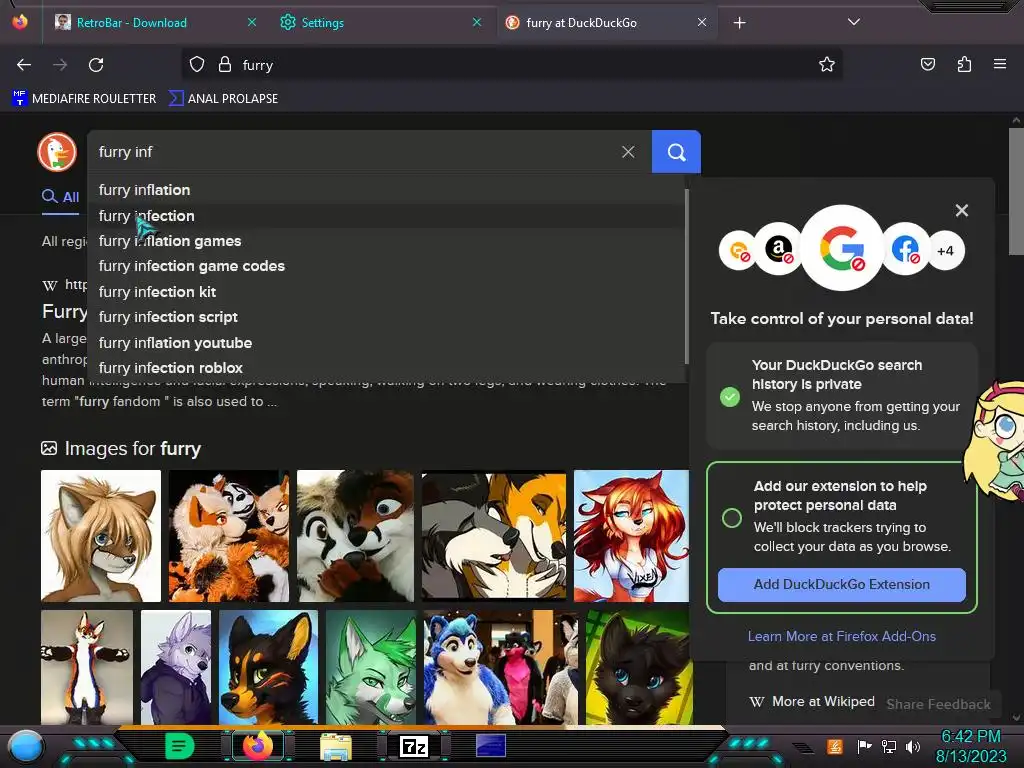Screen dimensions: 1024x768
Task: Open the 7-Zip taskbar icon
Action: [x=414, y=746]
